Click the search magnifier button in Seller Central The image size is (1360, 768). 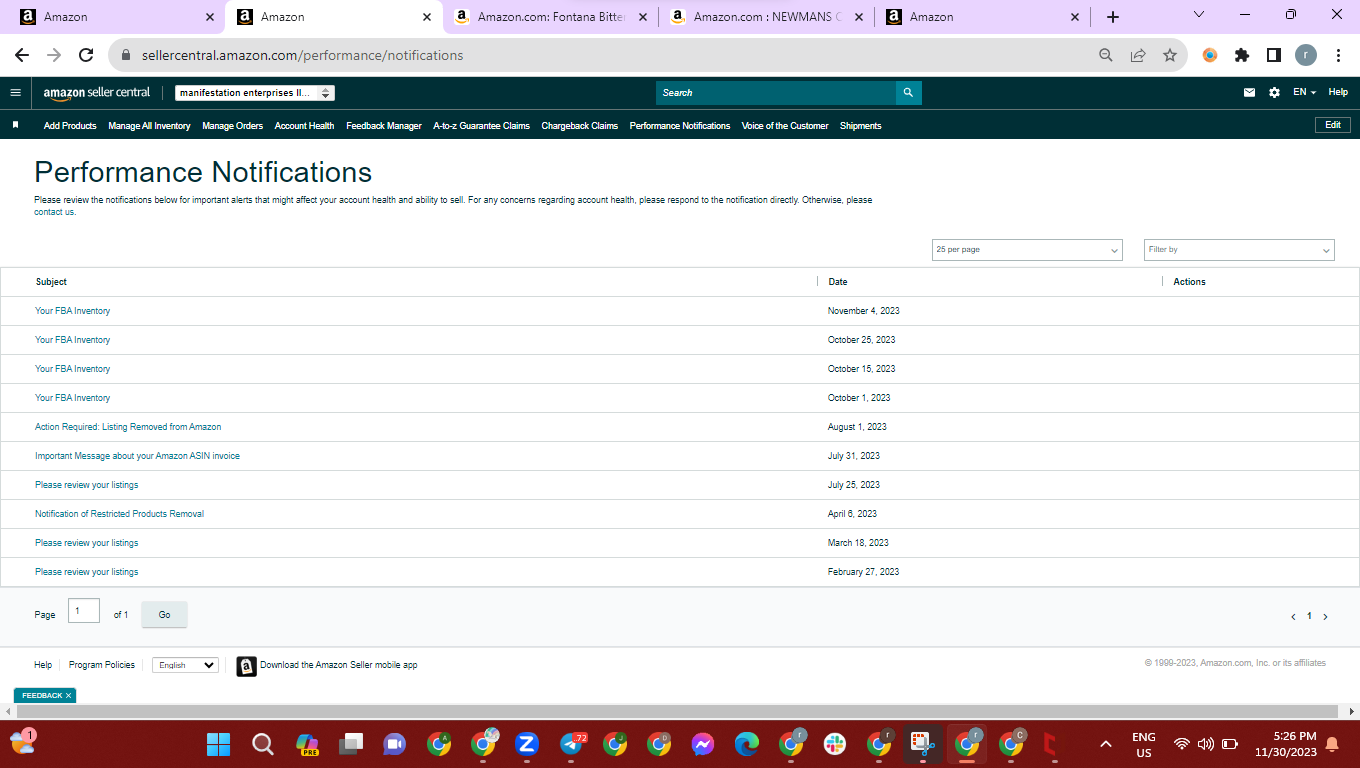pos(908,93)
